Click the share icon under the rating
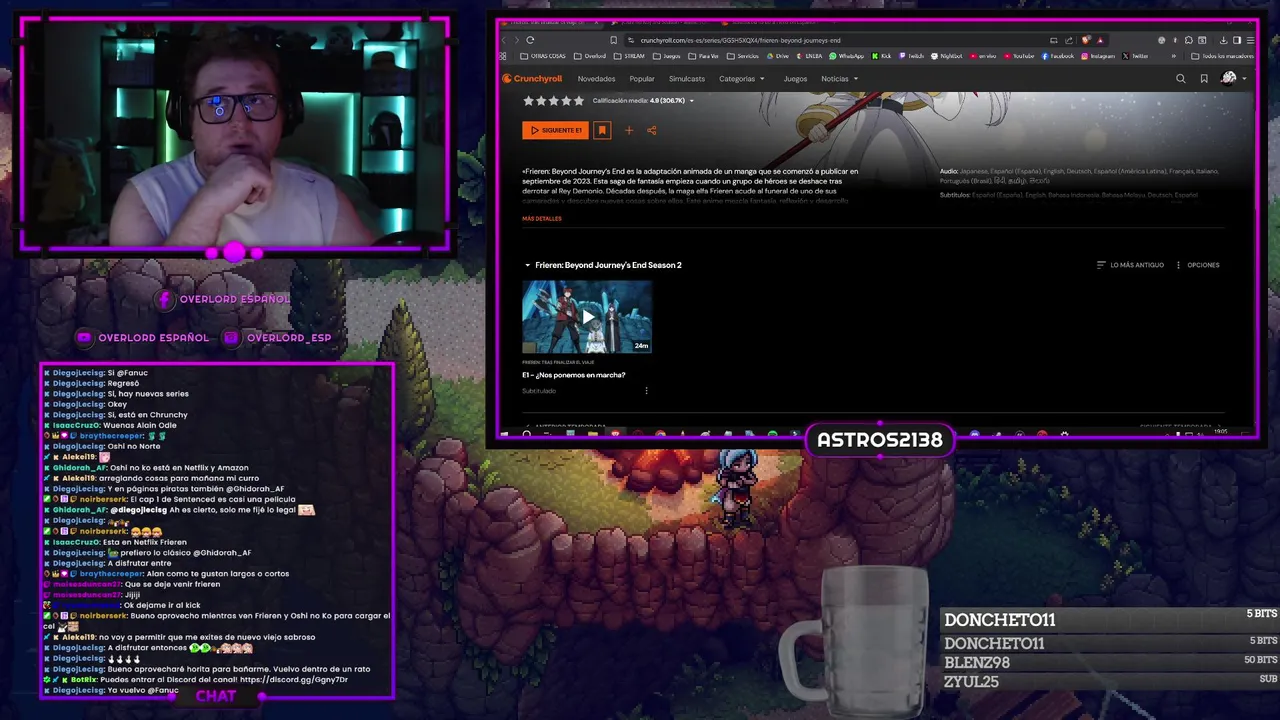This screenshot has width=1280, height=720. (x=652, y=130)
